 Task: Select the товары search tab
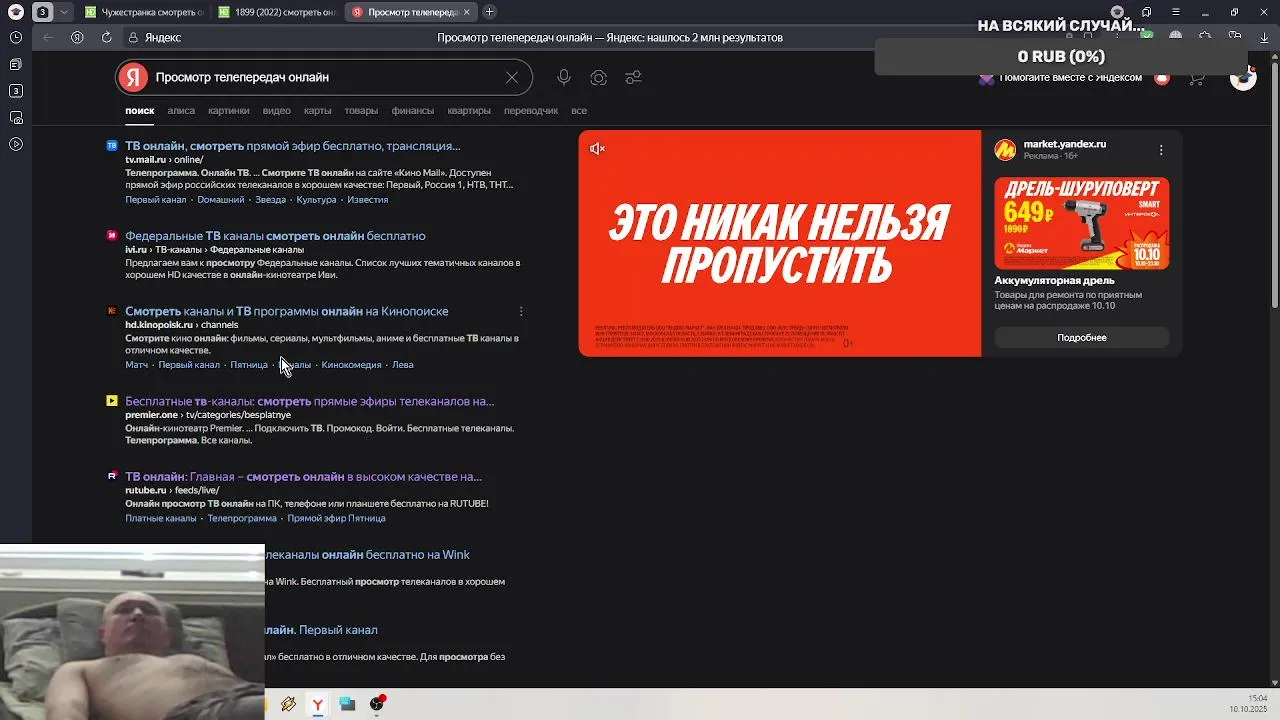(x=361, y=110)
